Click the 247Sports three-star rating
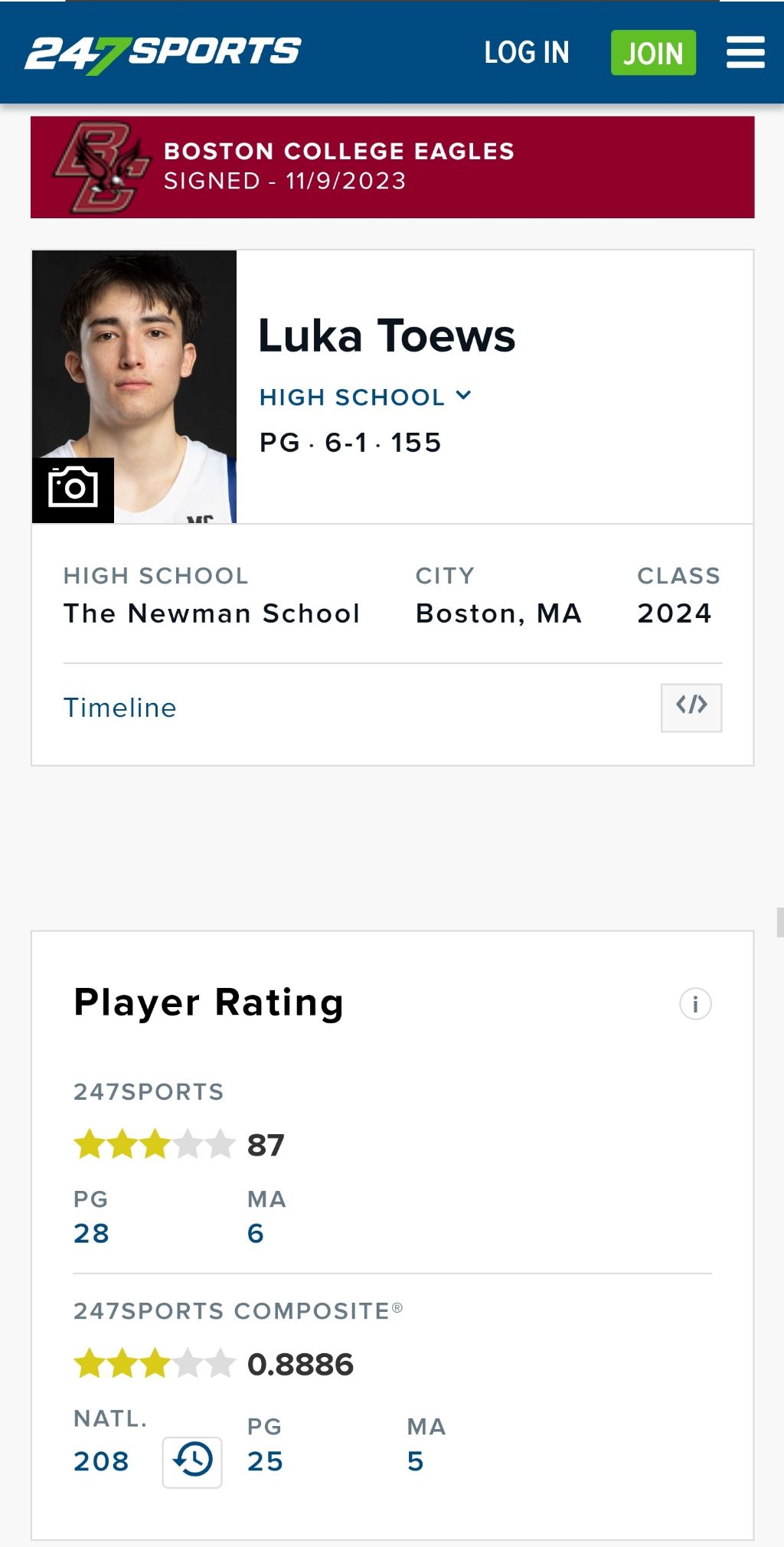Image resolution: width=784 pixels, height=1547 pixels. coord(153,1145)
